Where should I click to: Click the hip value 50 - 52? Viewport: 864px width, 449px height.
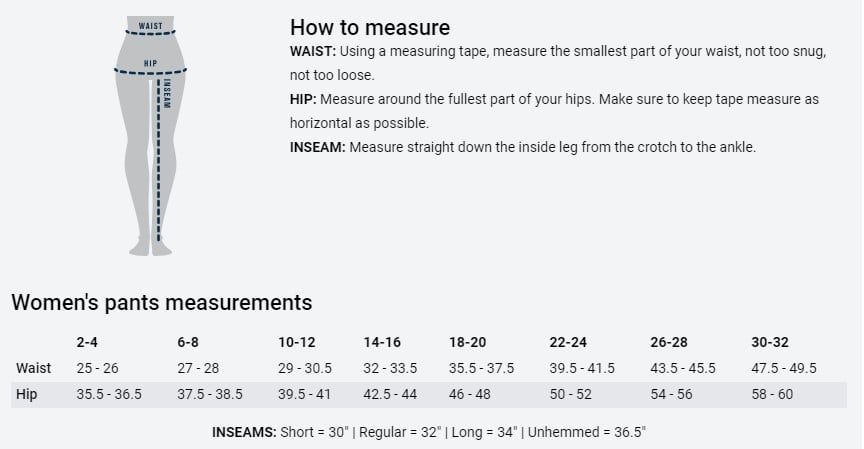point(570,394)
